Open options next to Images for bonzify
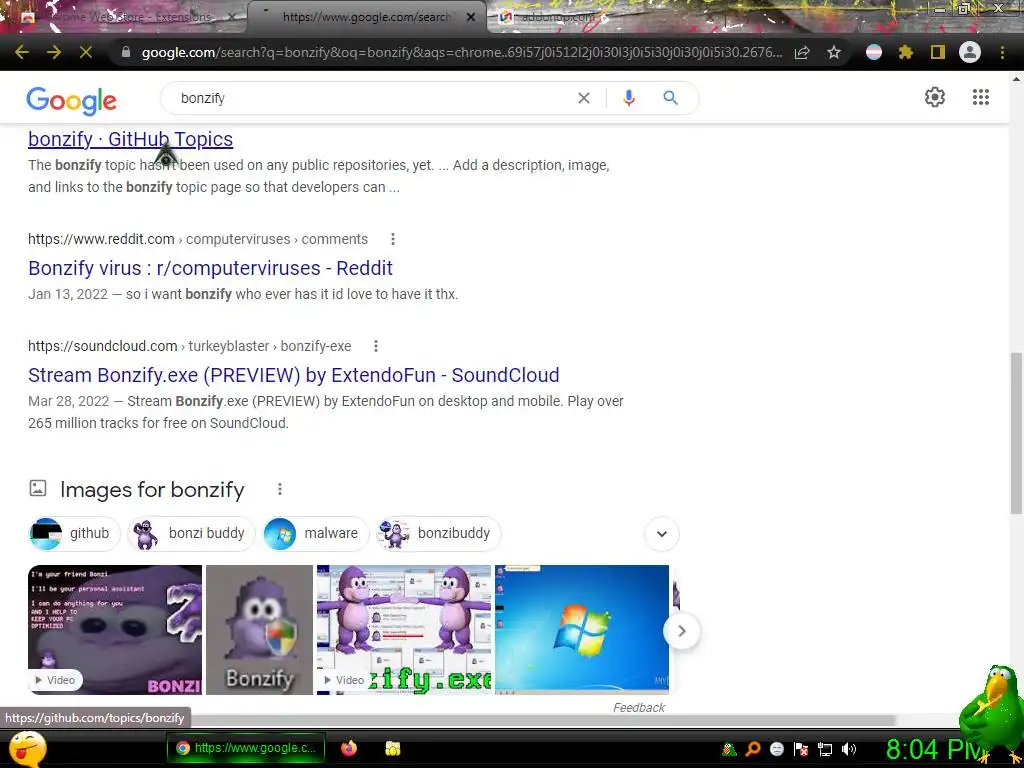 280,489
